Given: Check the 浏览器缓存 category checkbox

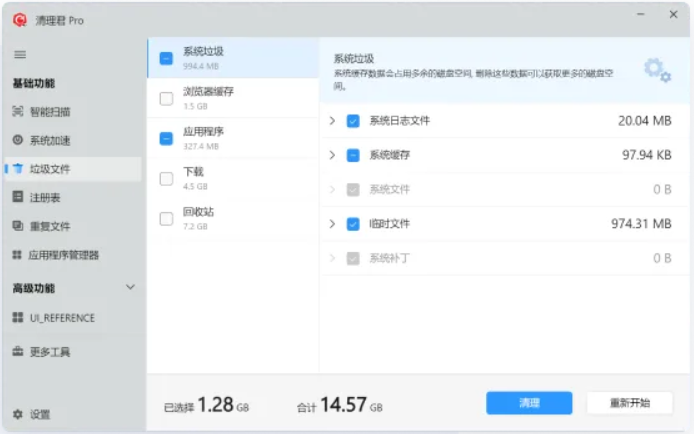Looking at the screenshot, I should (166, 99).
